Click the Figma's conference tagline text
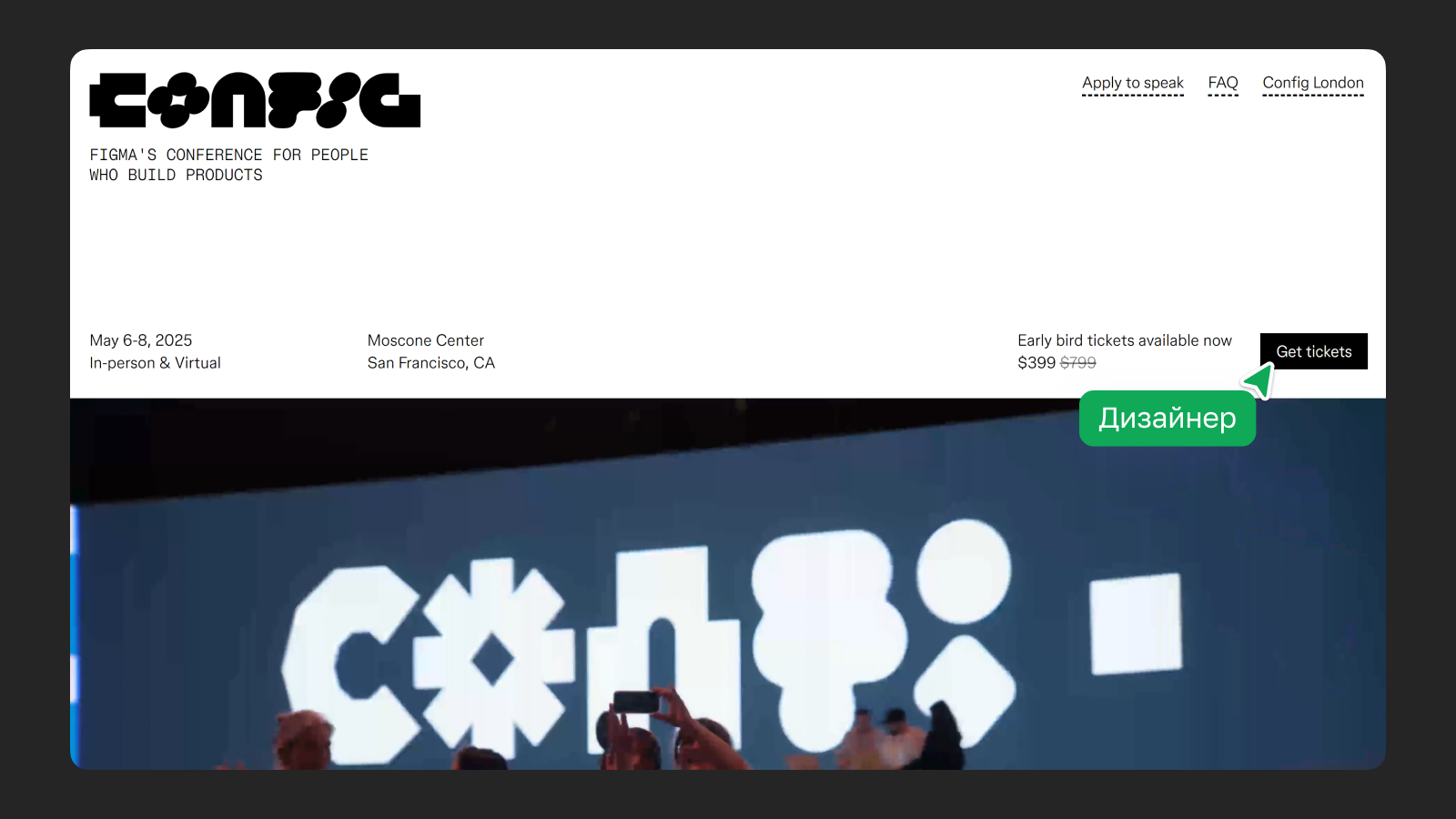The image size is (1456, 819). coord(228,165)
